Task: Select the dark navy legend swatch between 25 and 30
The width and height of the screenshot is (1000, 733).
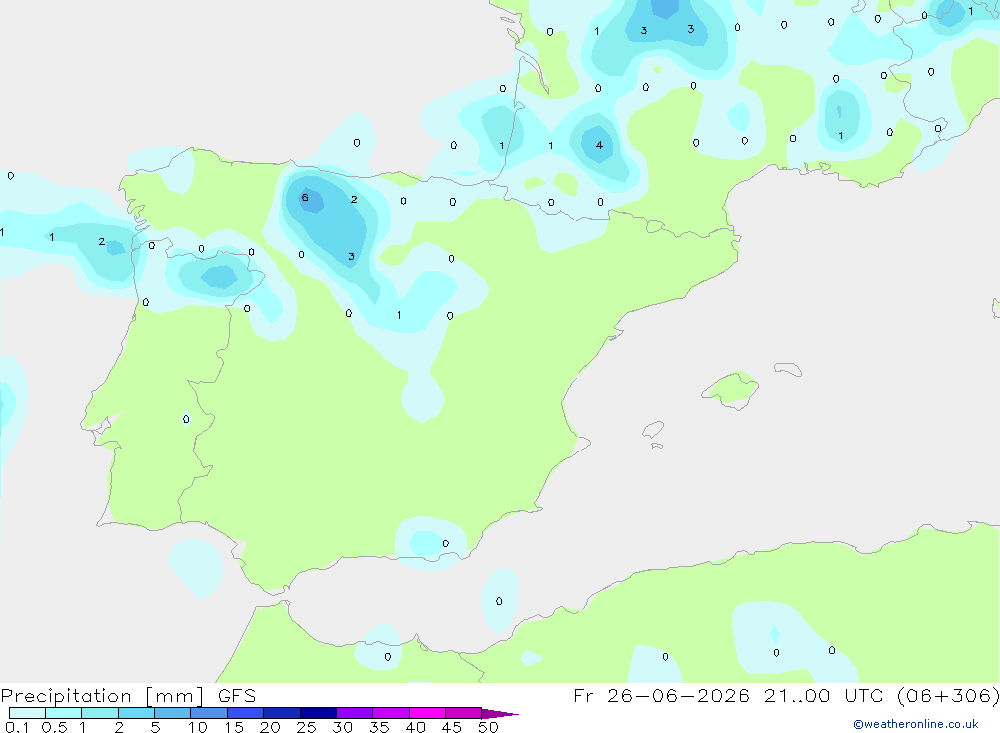Action: pos(318,713)
